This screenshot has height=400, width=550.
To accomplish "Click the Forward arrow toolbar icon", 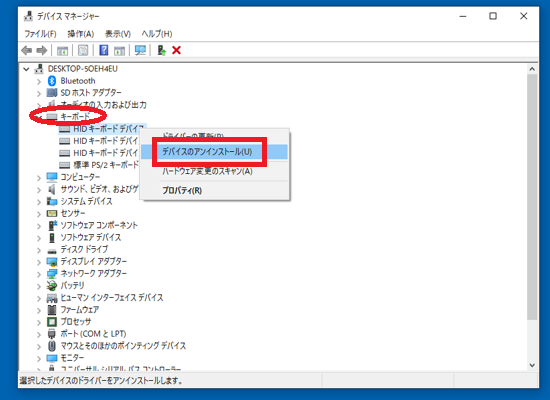I will pos(42,51).
